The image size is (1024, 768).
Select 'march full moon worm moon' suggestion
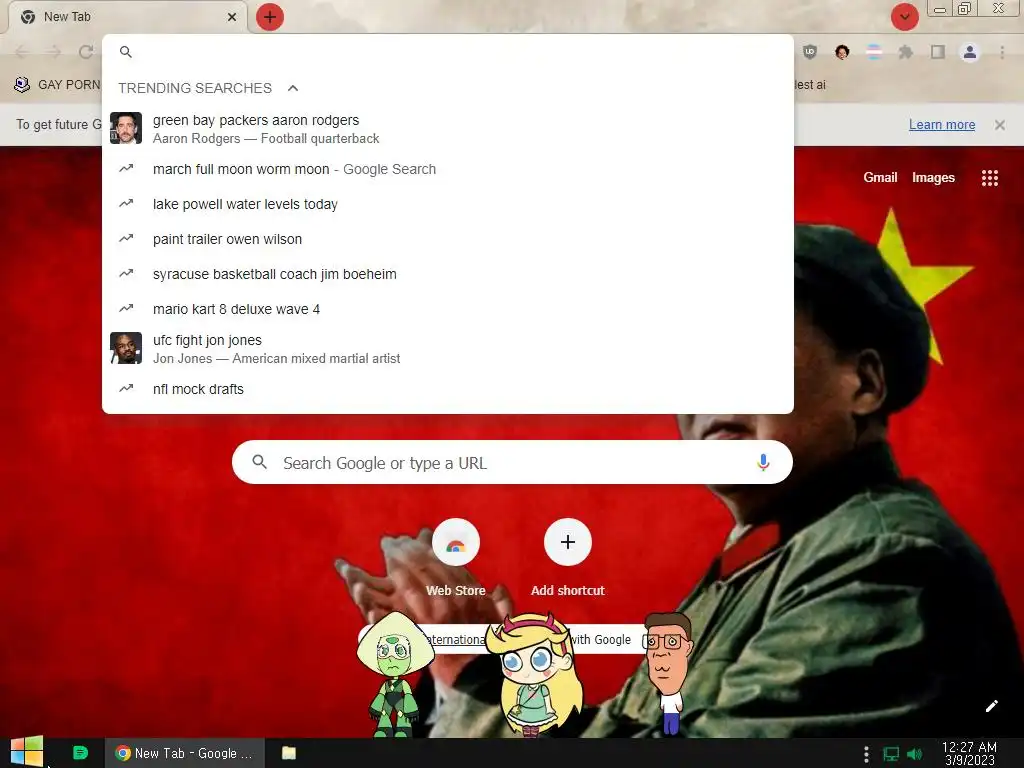click(448, 169)
